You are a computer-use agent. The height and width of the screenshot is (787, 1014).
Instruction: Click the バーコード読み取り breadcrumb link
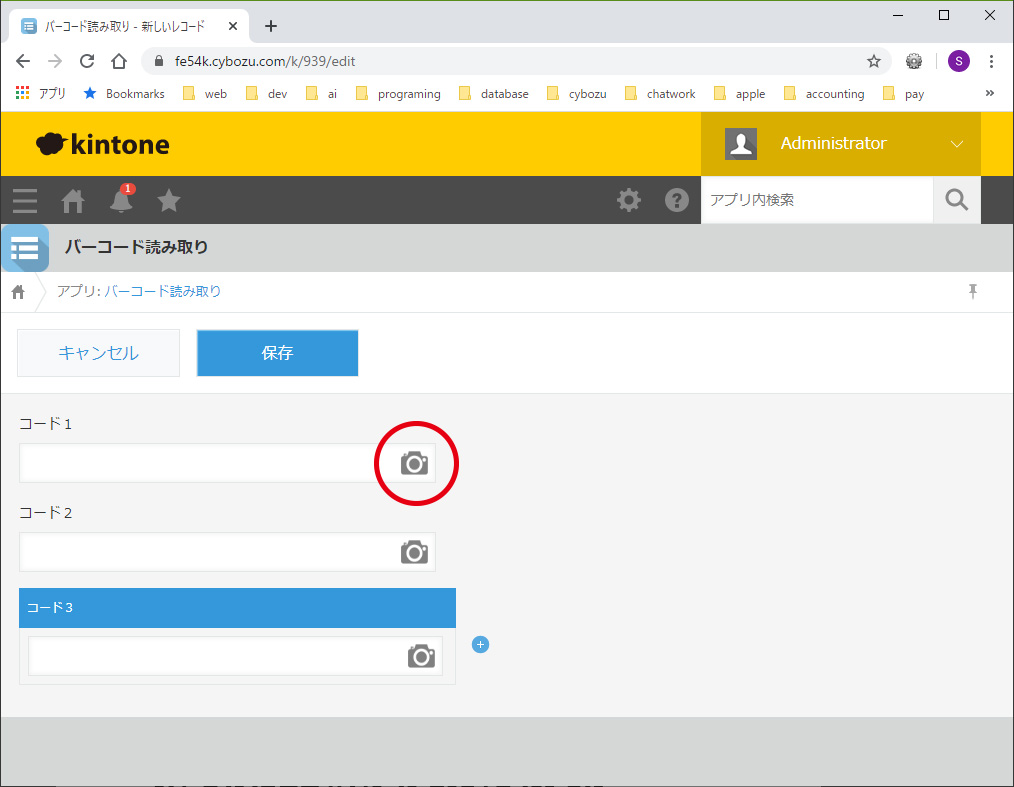(x=163, y=292)
